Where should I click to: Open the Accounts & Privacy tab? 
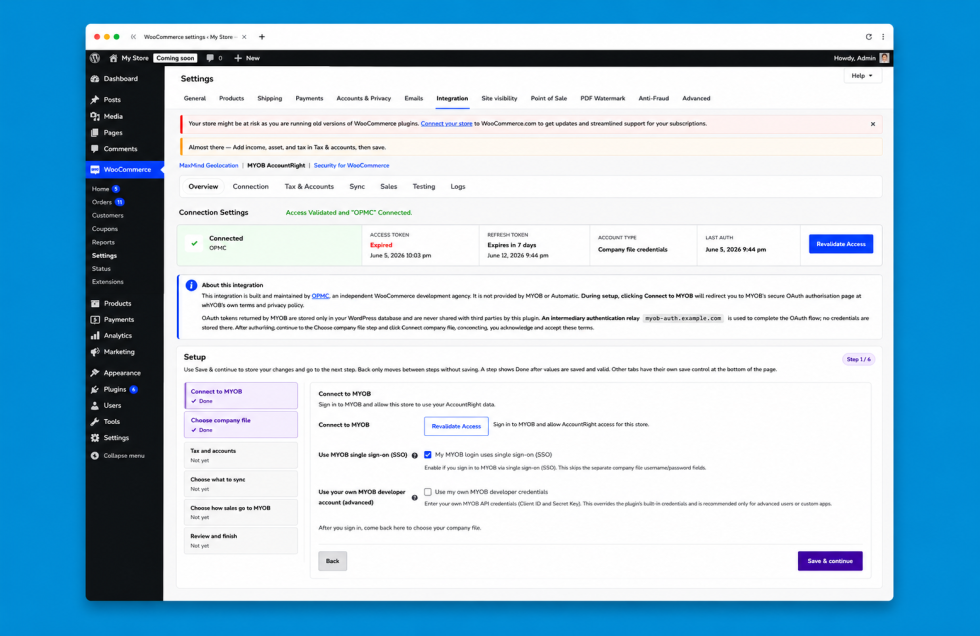(x=363, y=99)
